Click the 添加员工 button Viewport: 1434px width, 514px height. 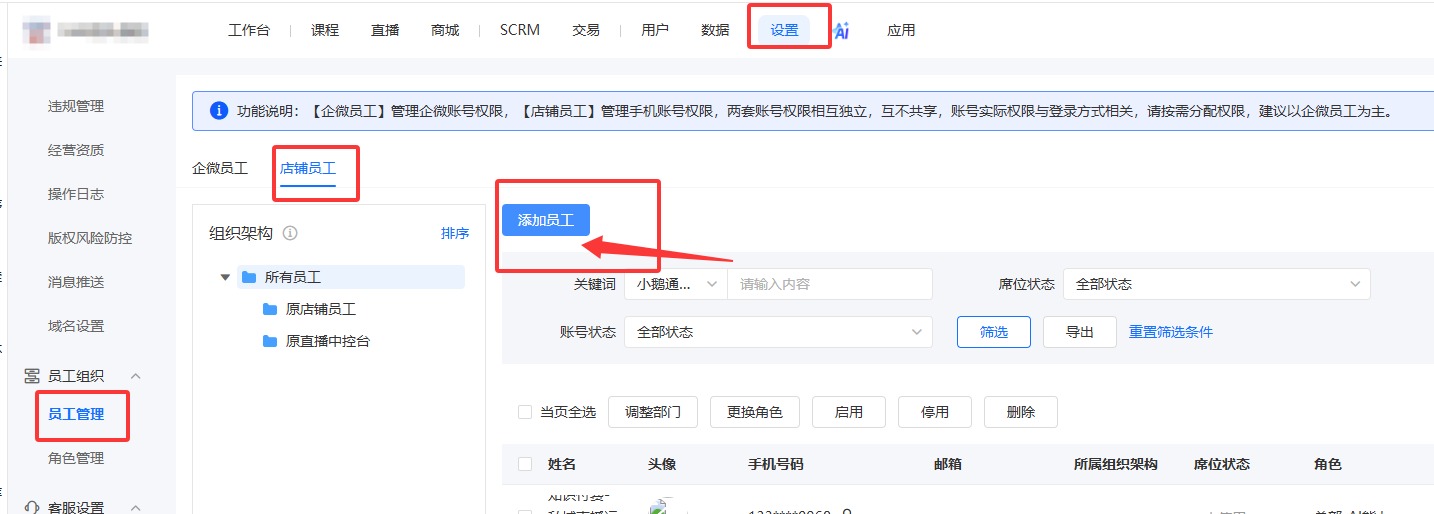(x=546, y=220)
